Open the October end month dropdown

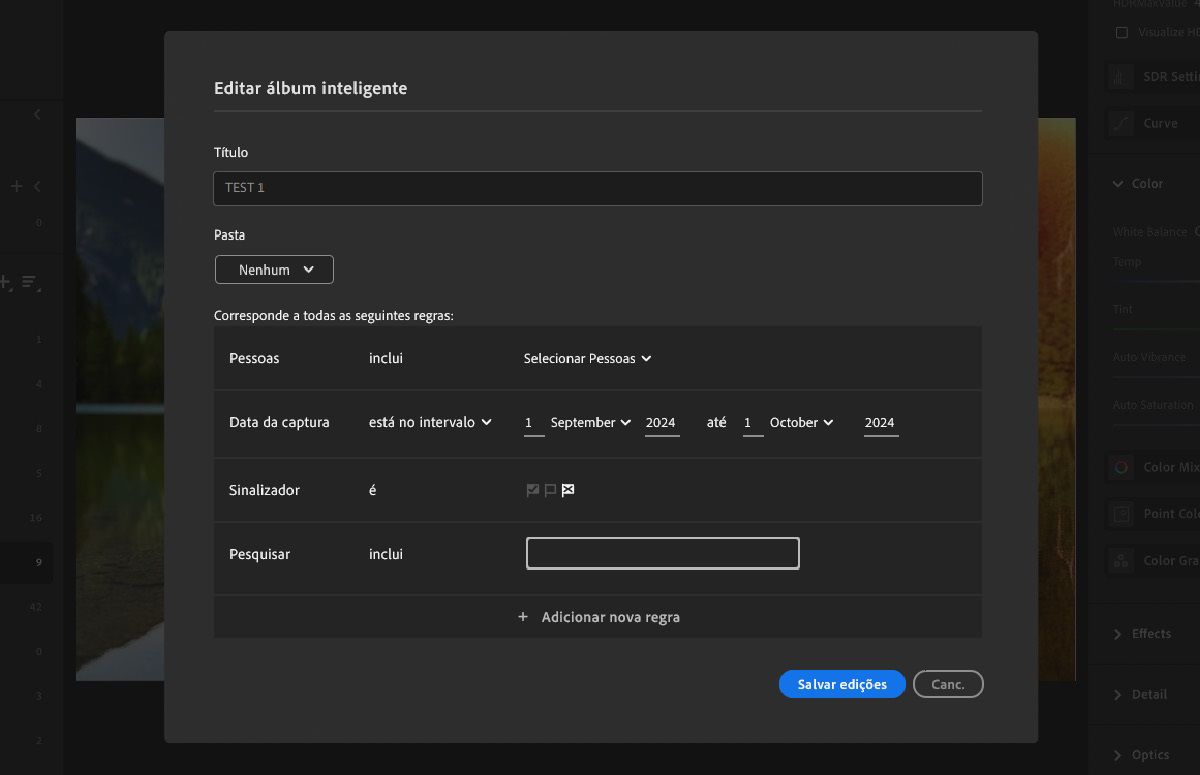[x=801, y=422]
